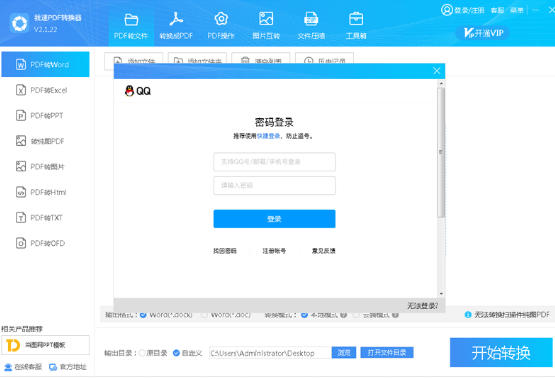Viewport: 555px width, 378px height.
Task: Click the OFD file icon in sidebar
Action: click(x=21, y=243)
